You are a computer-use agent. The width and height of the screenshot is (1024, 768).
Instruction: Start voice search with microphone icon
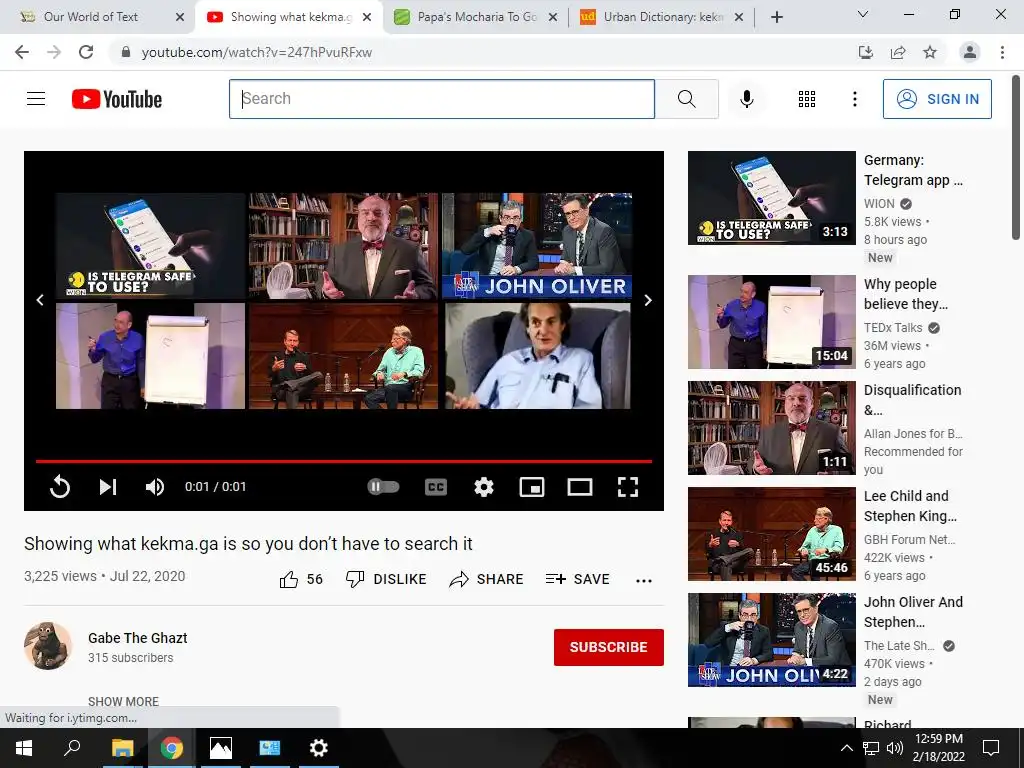(746, 99)
